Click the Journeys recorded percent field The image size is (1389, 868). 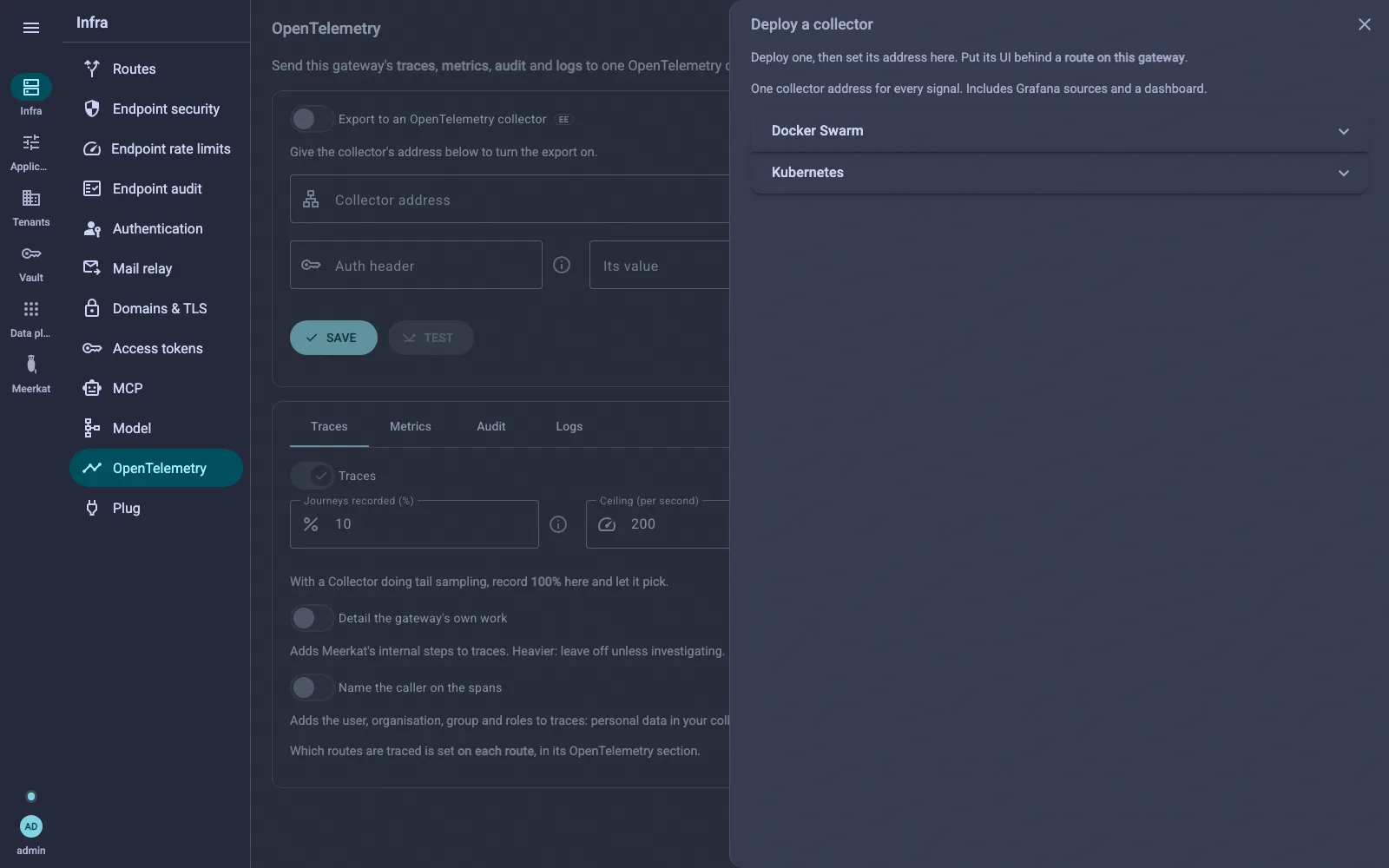pyautogui.click(x=414, y=524)
